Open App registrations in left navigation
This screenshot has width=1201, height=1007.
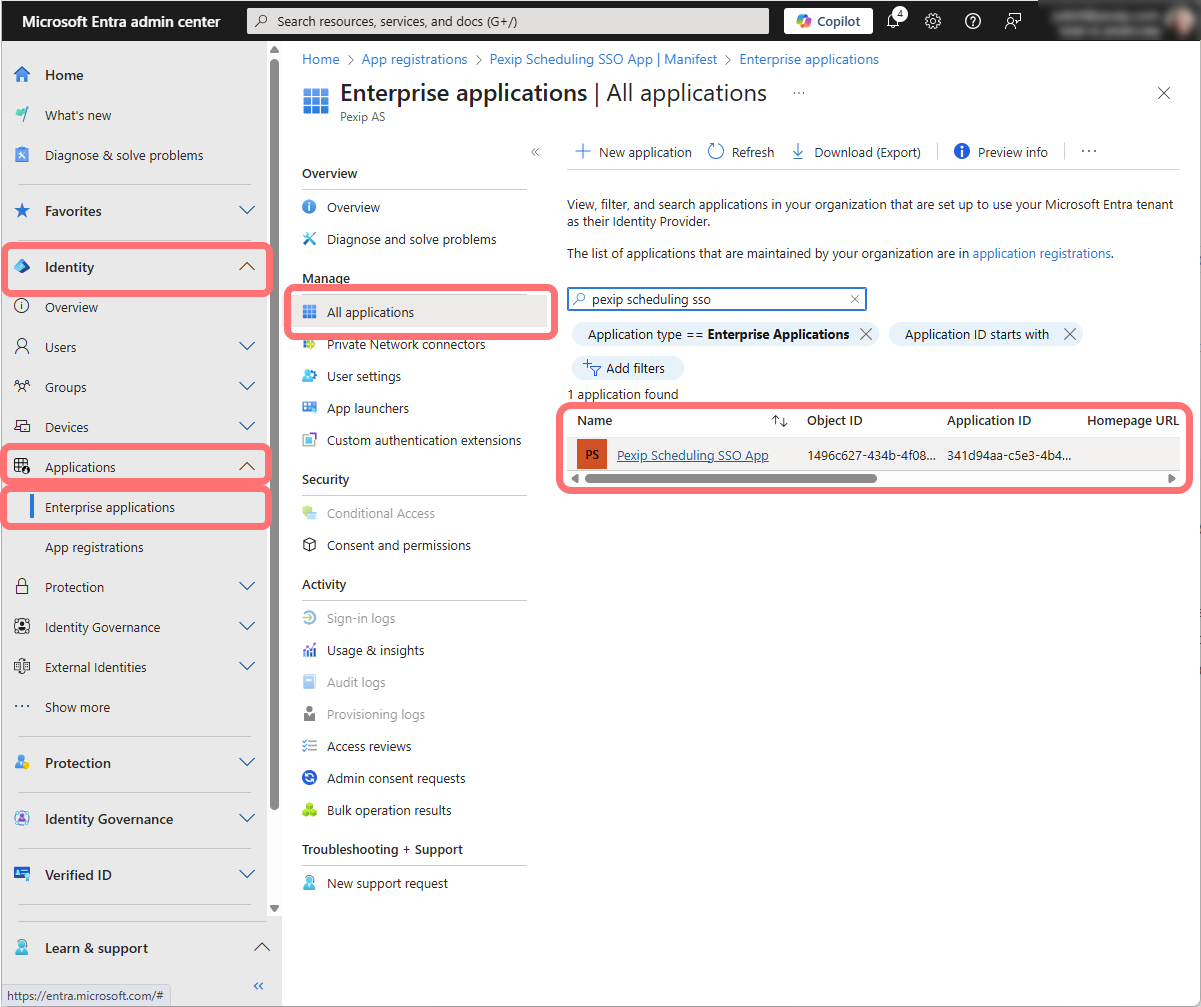point(94,547)
